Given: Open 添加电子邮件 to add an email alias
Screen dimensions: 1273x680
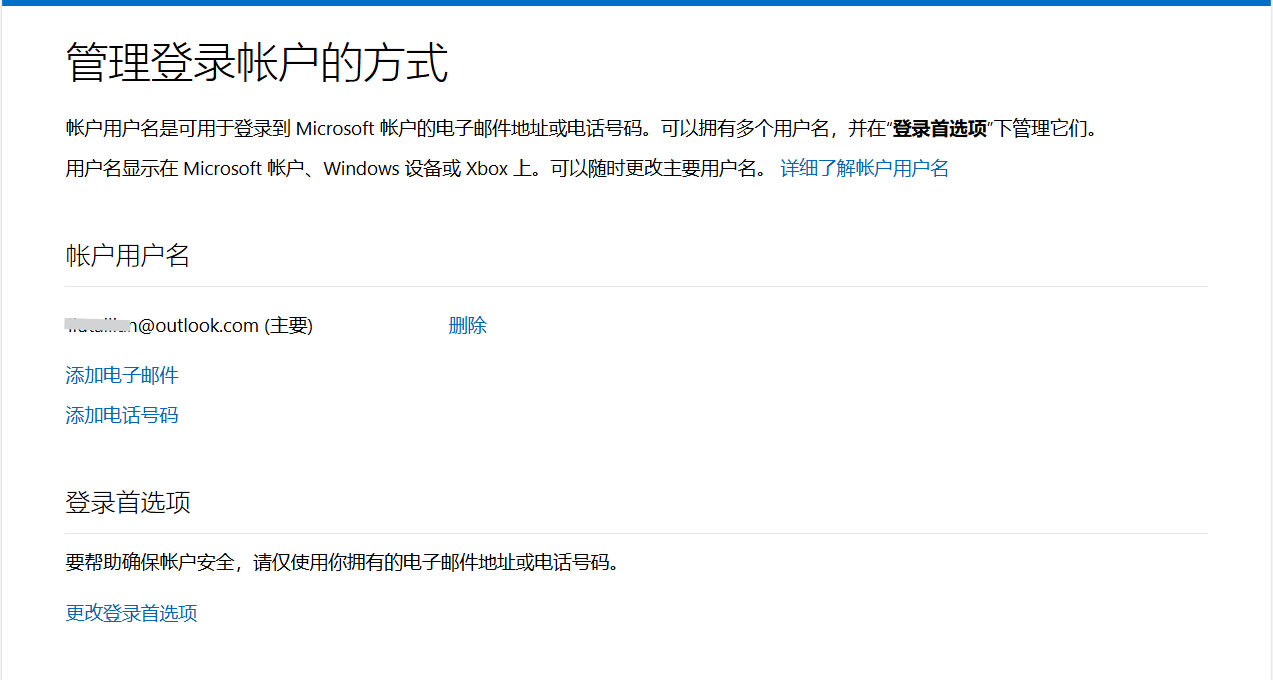Looking at the screenshot, I should pyautogui.click(x=121, y=375).
